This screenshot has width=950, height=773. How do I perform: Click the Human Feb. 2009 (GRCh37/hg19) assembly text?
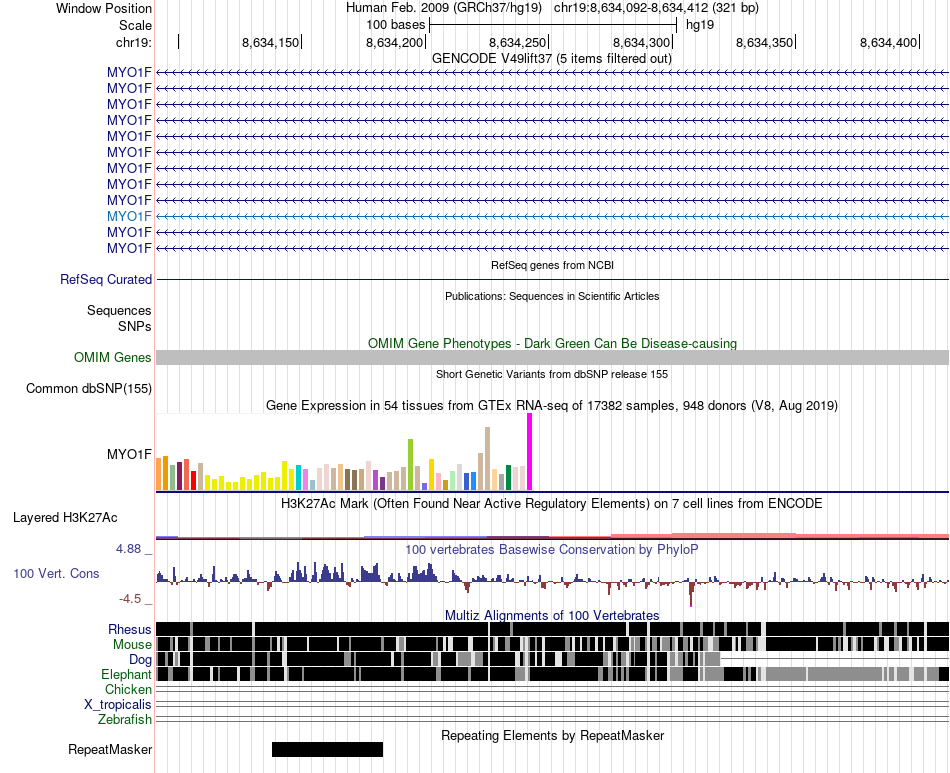point(443,8)
